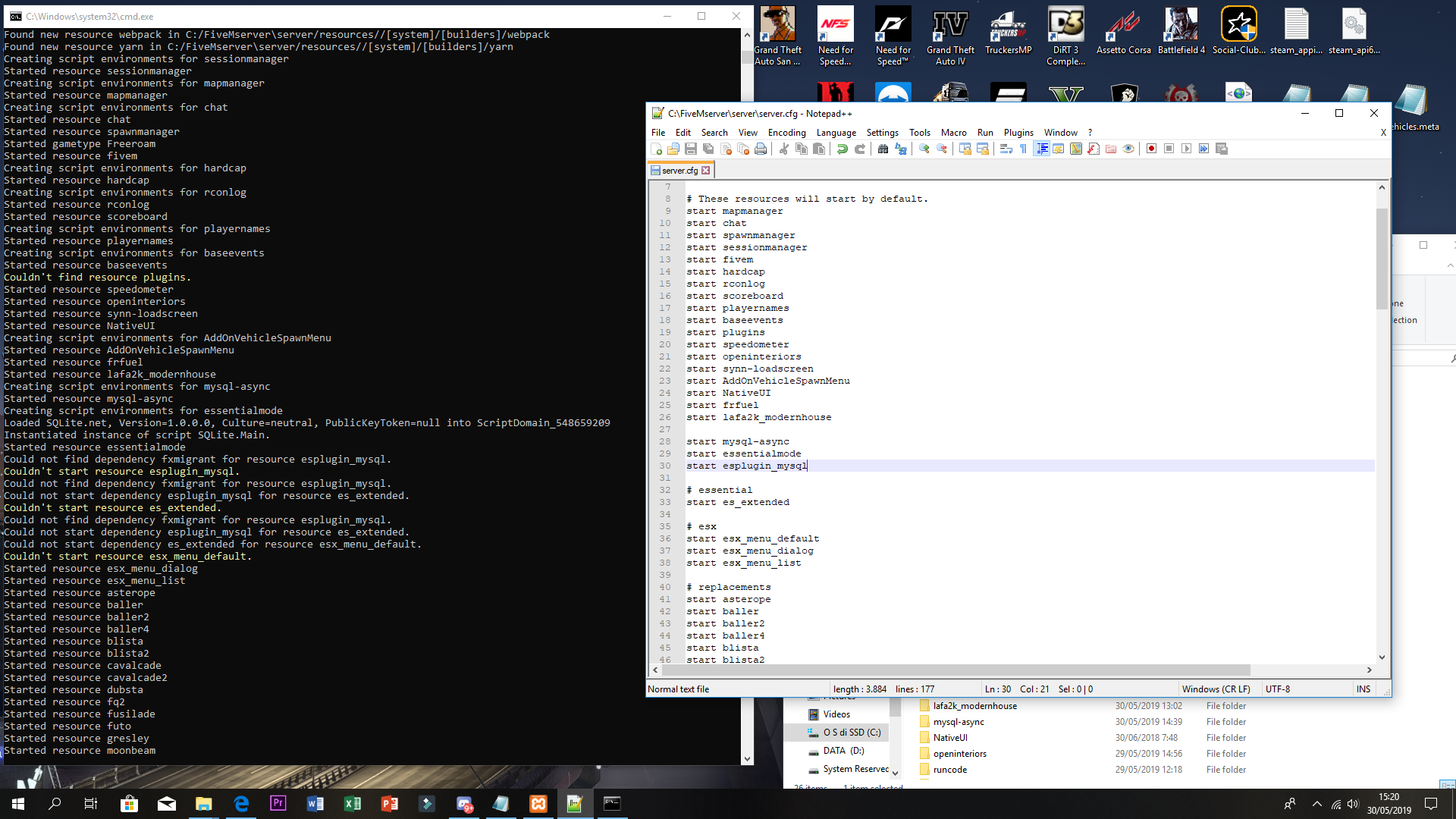
Task: Click the Zoom in magnifier icon
Action: point(924,149)
